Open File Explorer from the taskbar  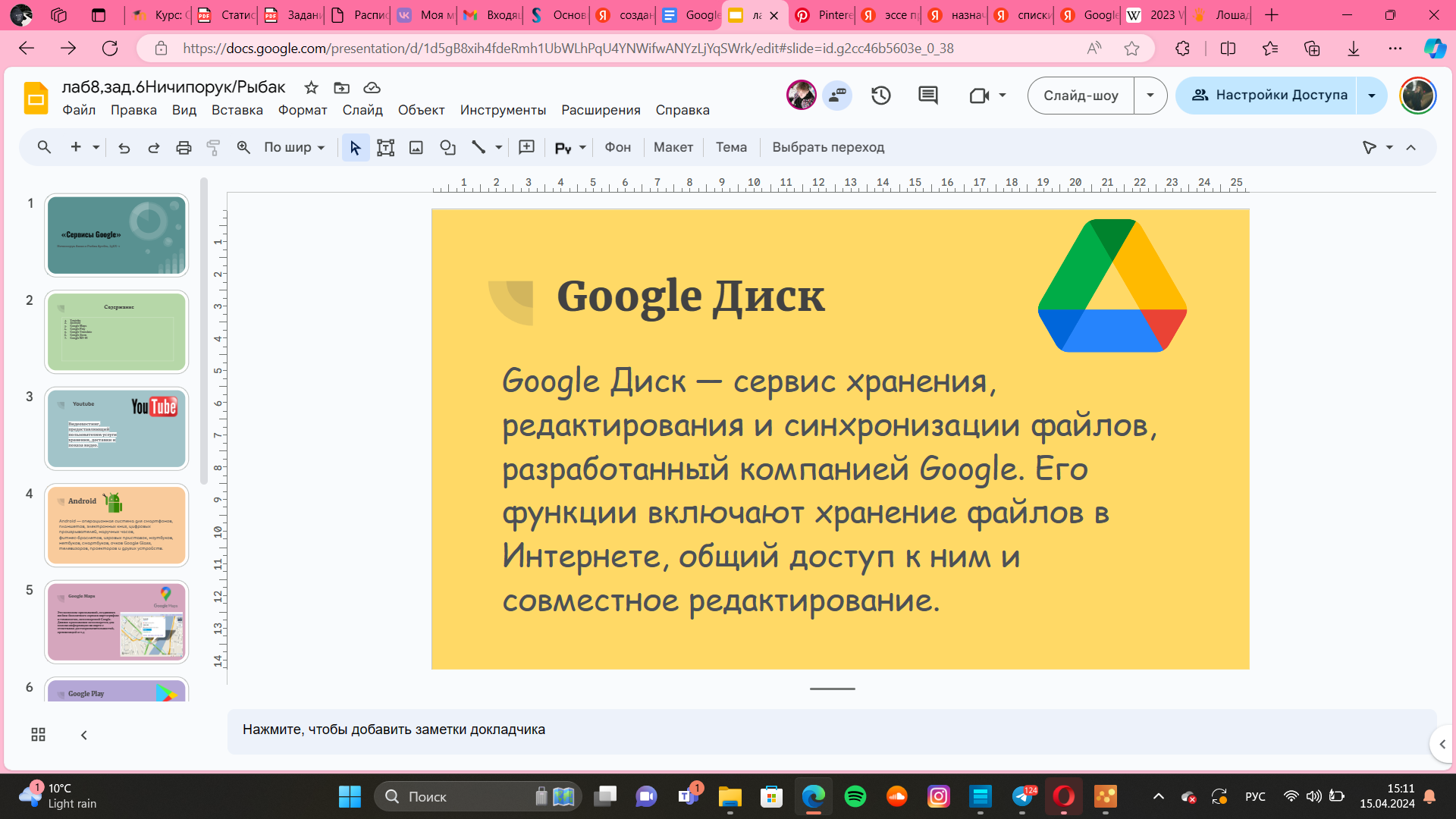[x=730, y=796]
